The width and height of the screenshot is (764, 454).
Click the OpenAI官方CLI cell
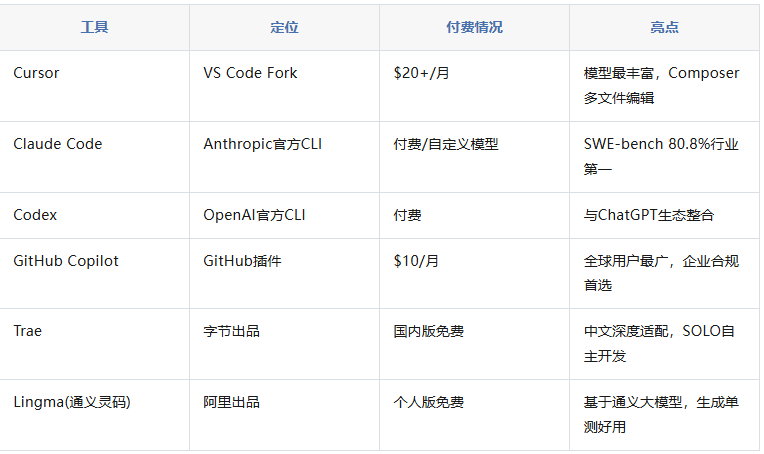[285, 215]
